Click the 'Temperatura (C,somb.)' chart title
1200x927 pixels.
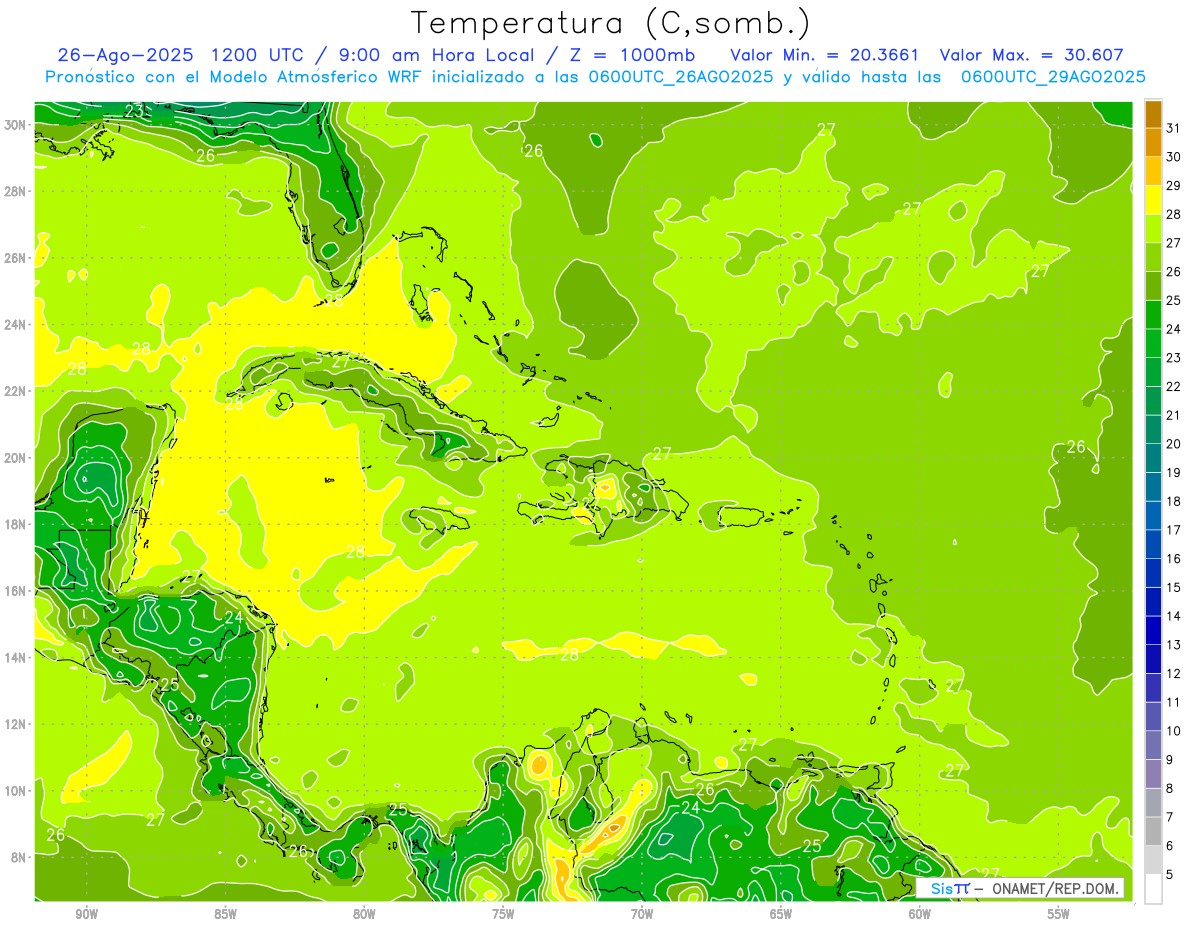coord(610,22)
